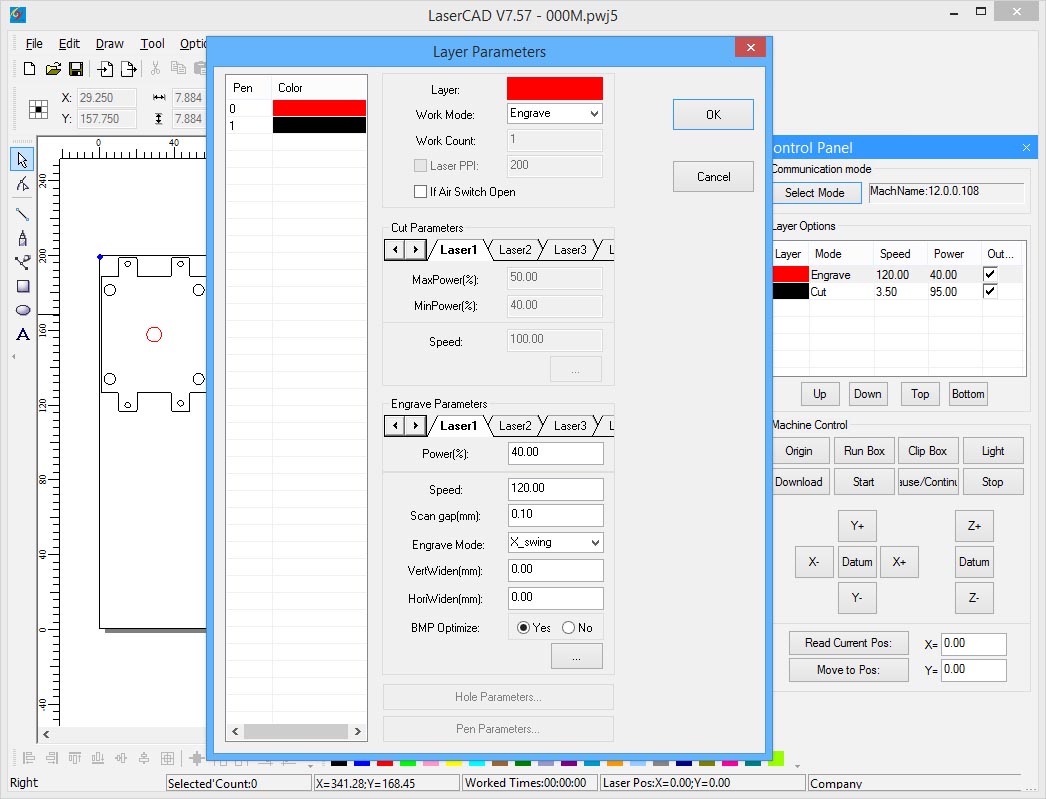This screenshot has width=1046, height=799.
Task: Click the red Layer color swatch
Action: (555, 89)
